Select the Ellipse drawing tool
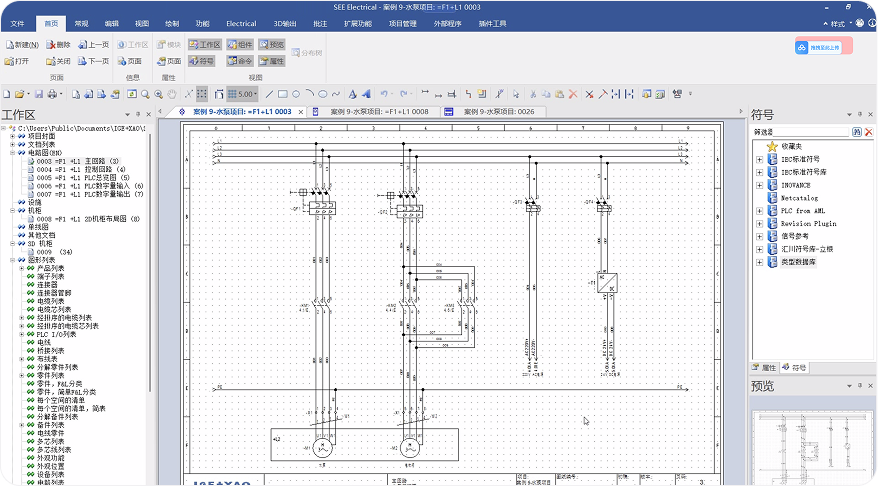 (x=323, y=94)
